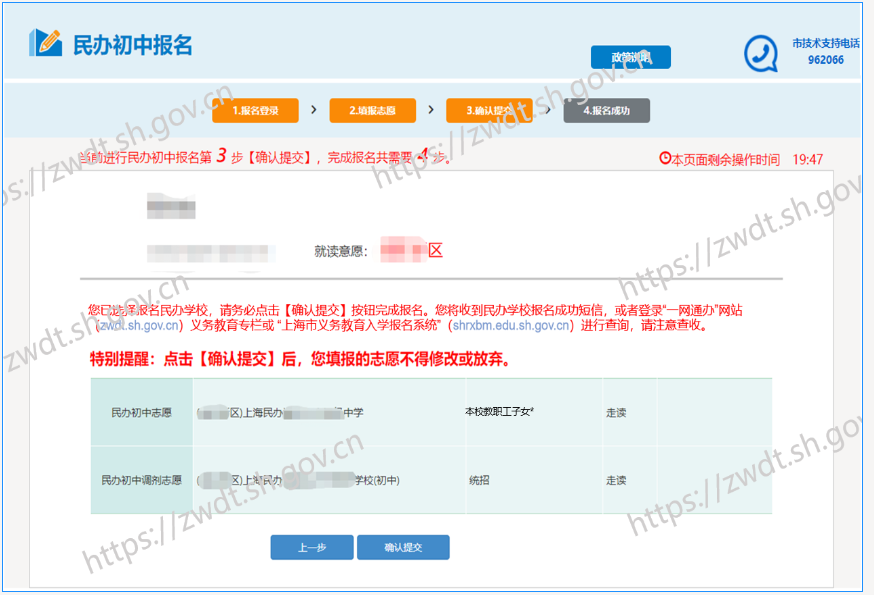Select step tab 3.确认提交

(x=489, y=110)
